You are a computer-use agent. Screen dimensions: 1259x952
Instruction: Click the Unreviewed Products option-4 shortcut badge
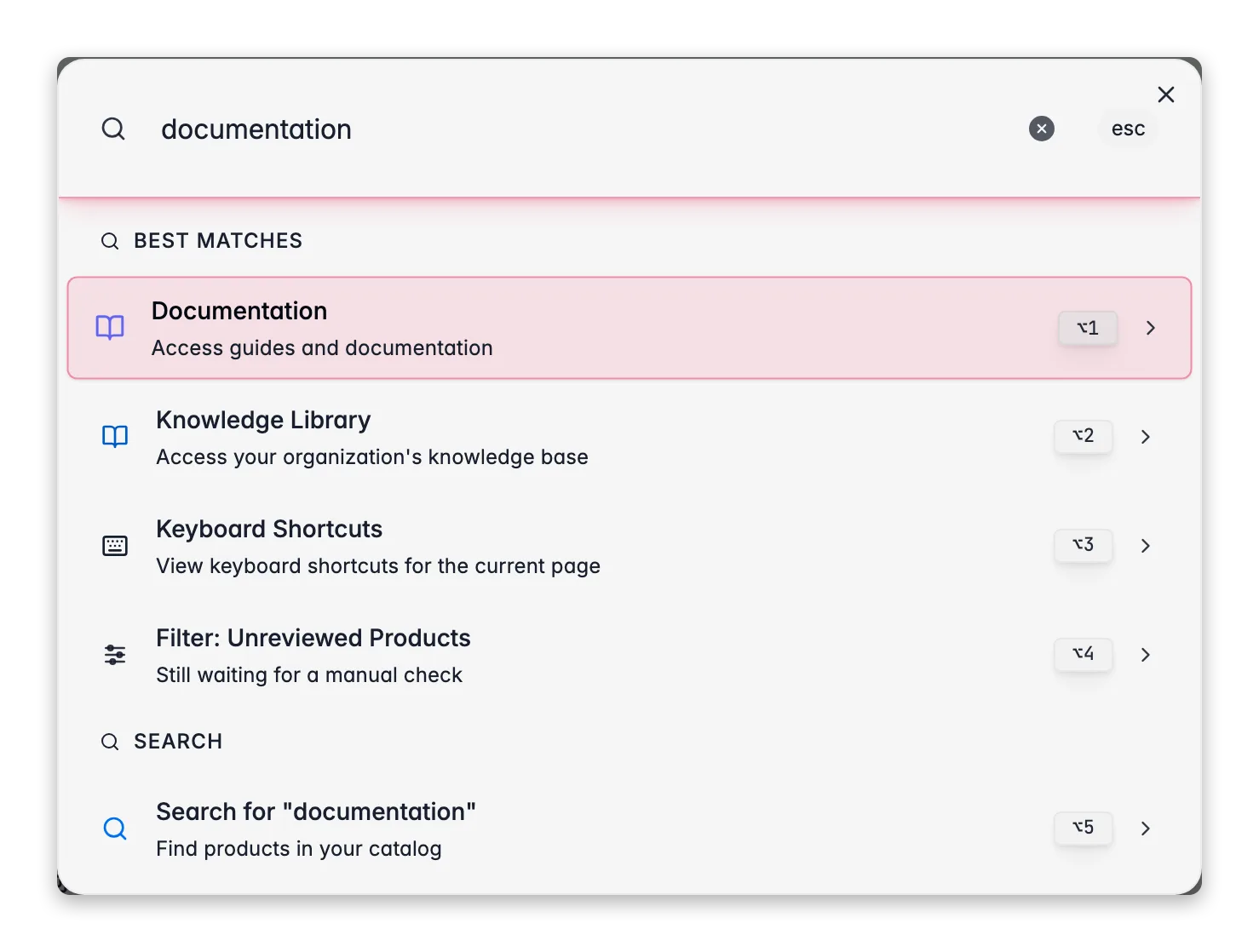[1083, 654]
